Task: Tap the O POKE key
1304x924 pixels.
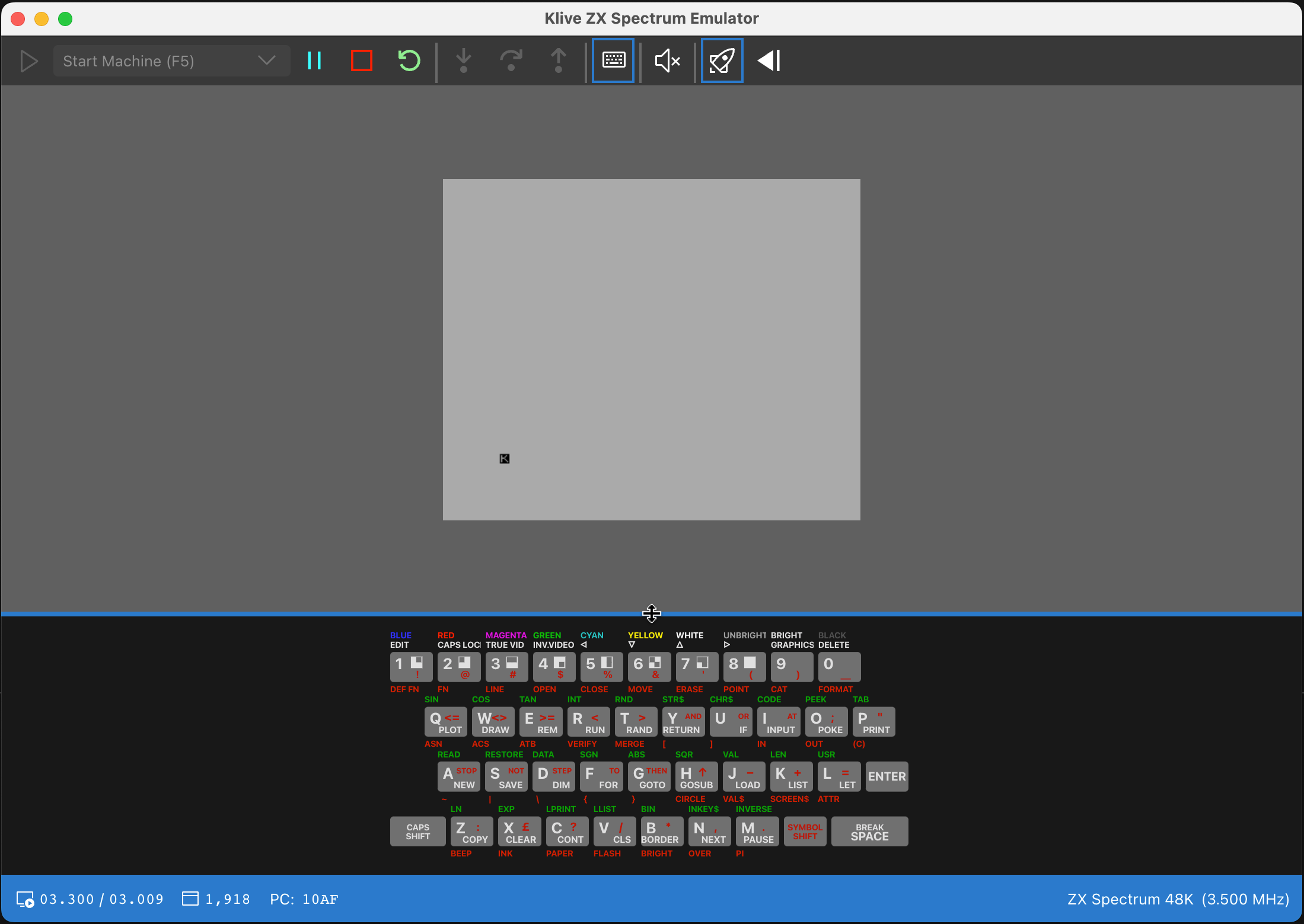Action: pos(826,722)
